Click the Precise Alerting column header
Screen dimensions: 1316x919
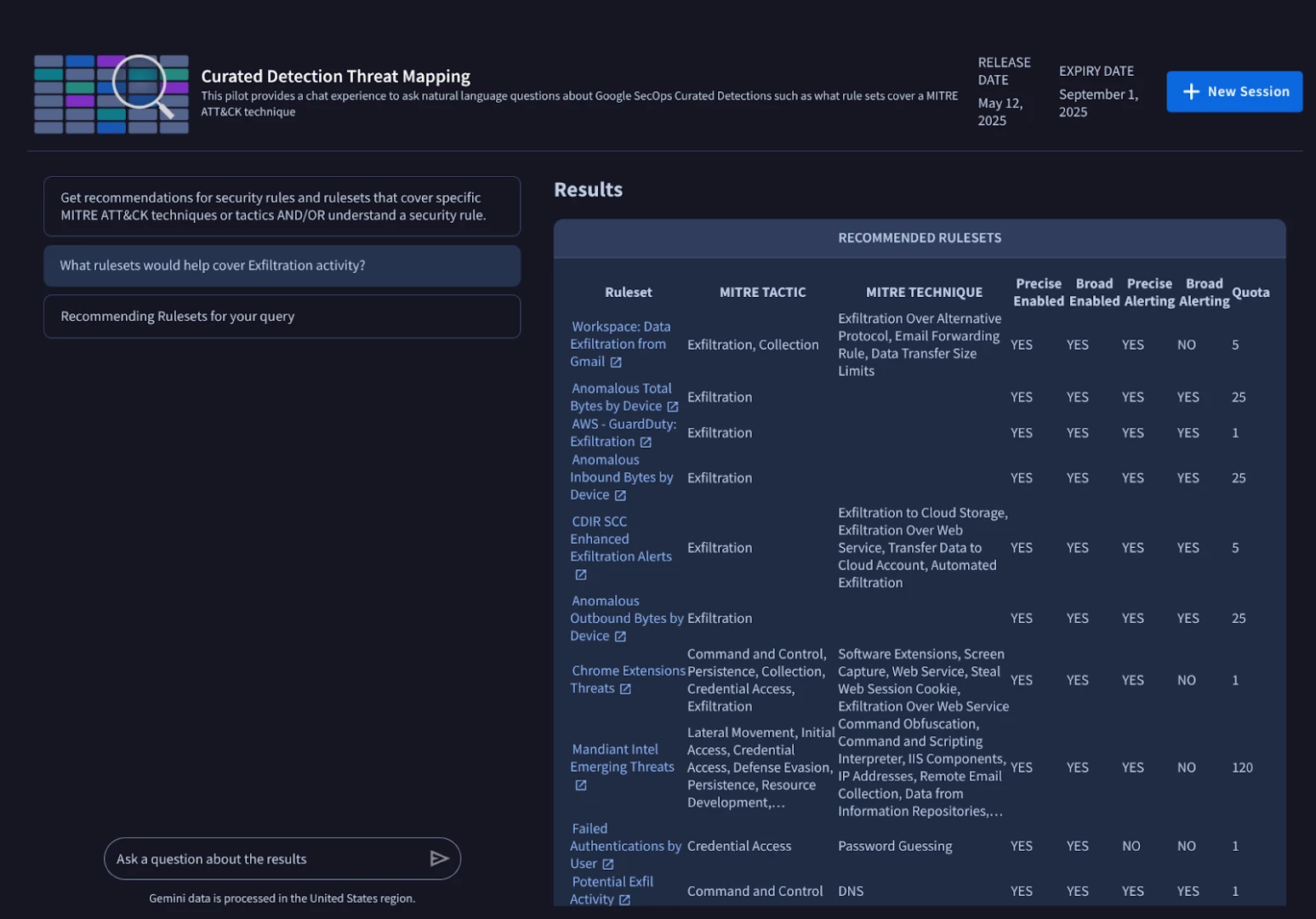(1149, 292)
